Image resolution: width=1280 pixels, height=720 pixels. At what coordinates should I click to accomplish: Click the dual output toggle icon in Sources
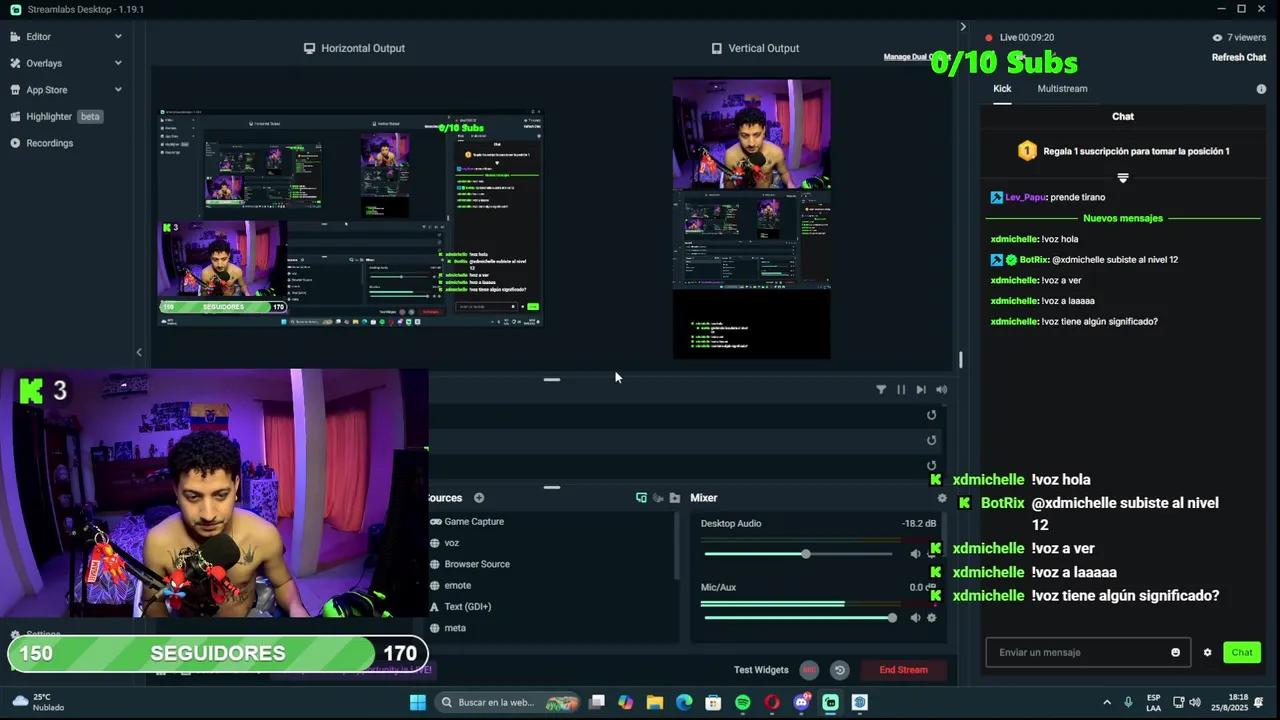[x=641, y=498]
